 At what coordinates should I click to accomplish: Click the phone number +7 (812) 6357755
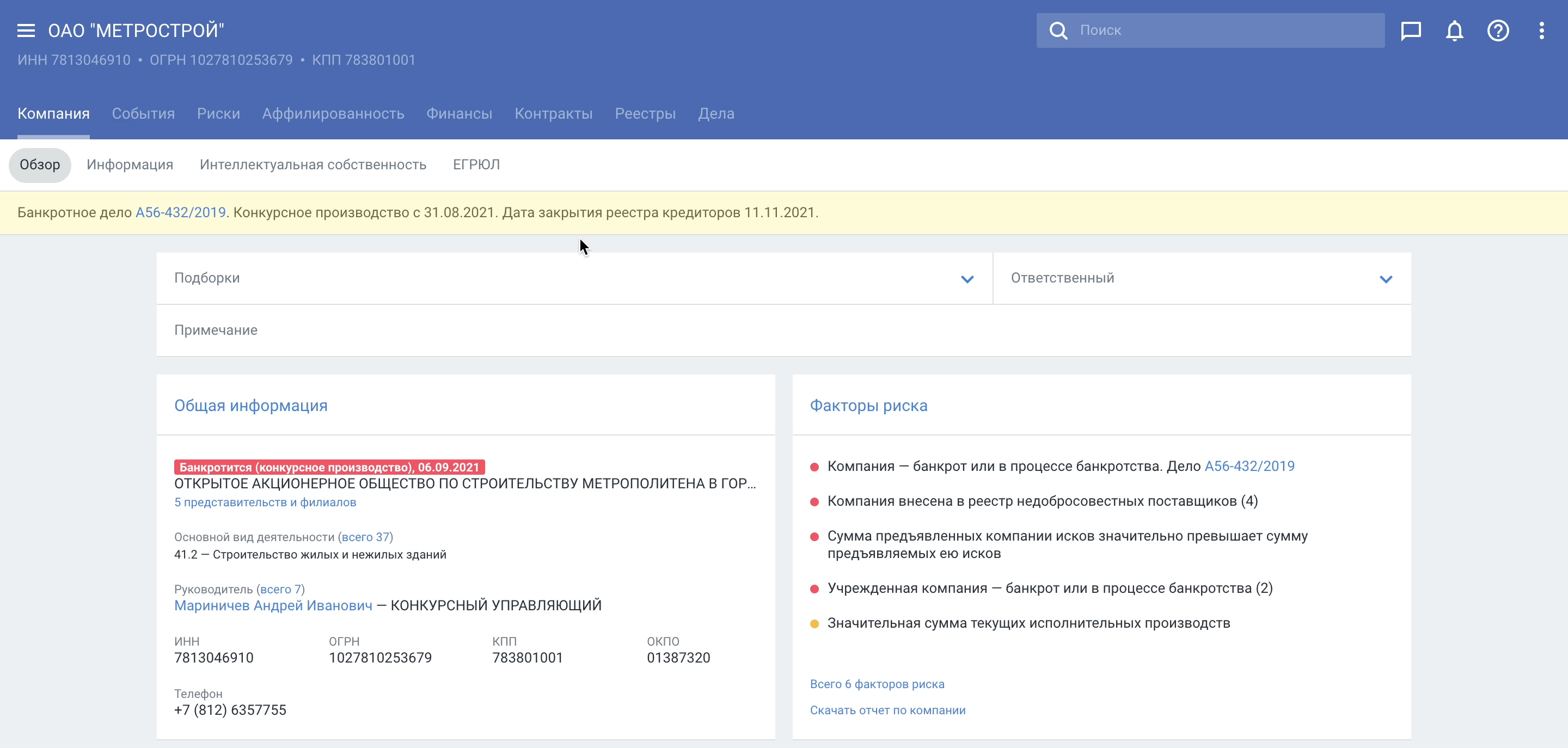[230, 710]
